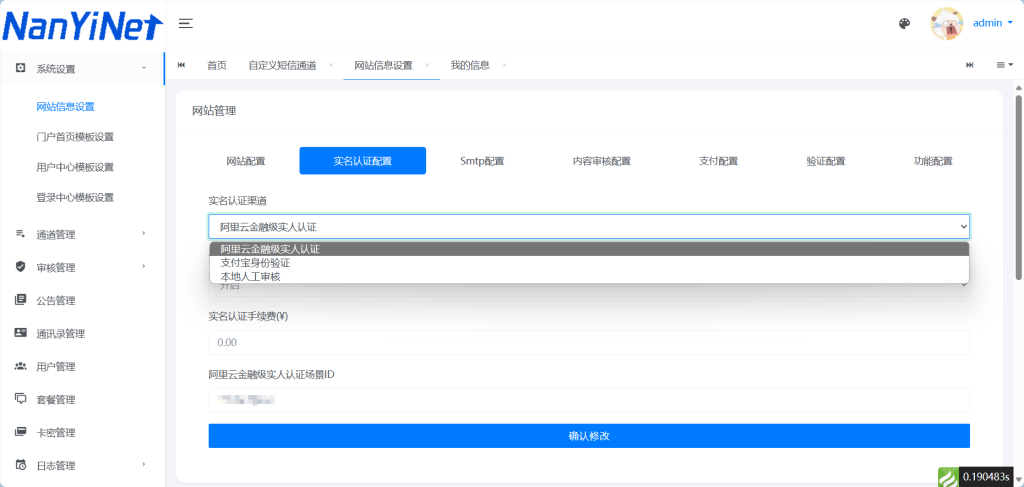
Task: Open the tab operations list menu
Action: (1004, 65)
